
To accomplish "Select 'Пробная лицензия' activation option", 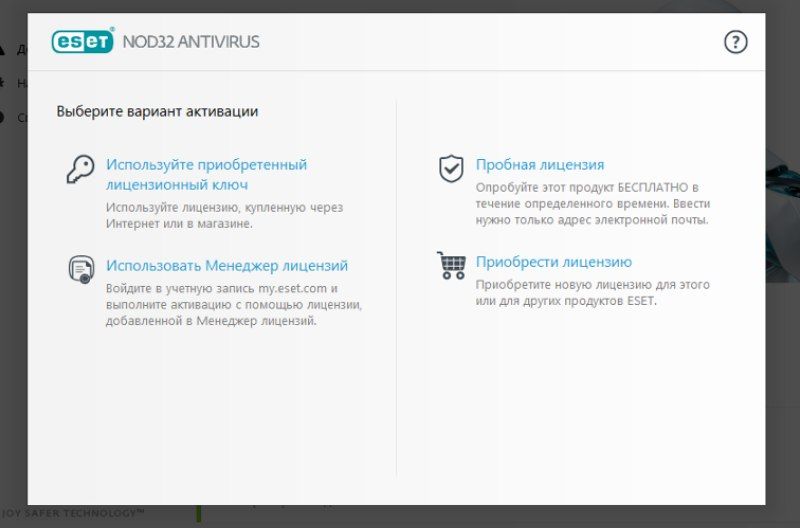I will click(540, 165).
